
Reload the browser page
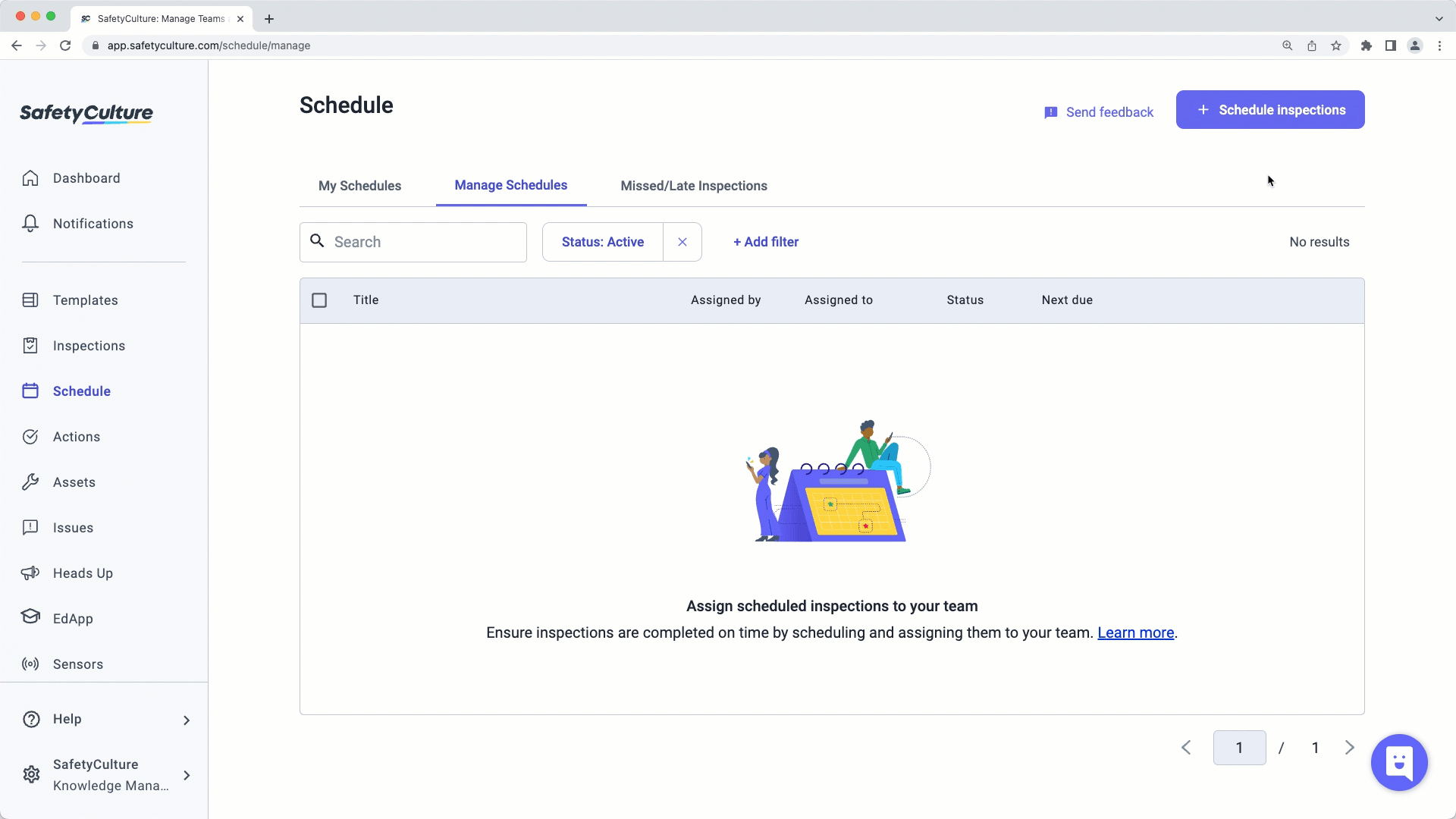point(65,45)
